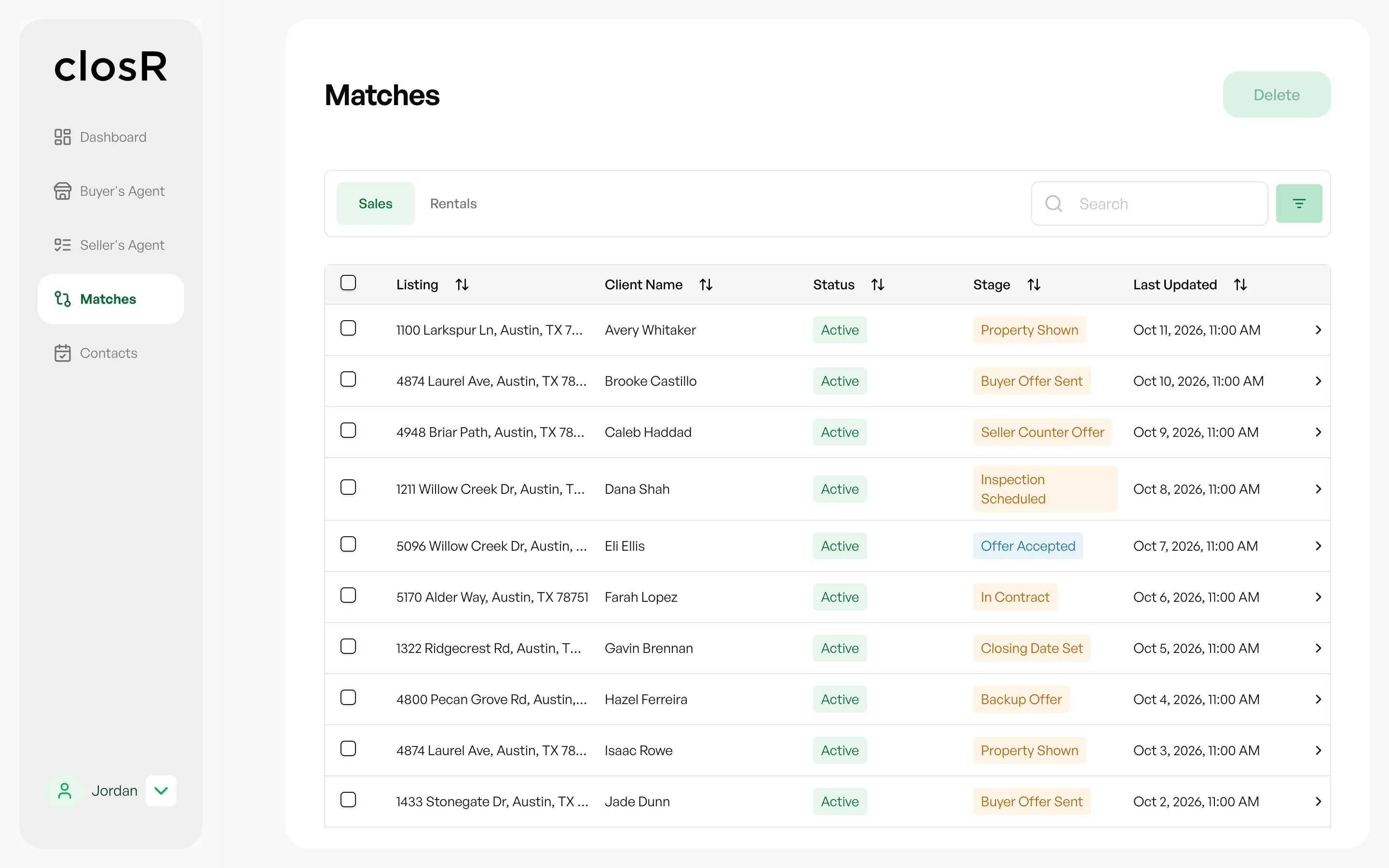This screenshot has width=1389, height=868.
Task: Click listing 1433 Stonegate Dr
Action: click(x=492, y=801)
